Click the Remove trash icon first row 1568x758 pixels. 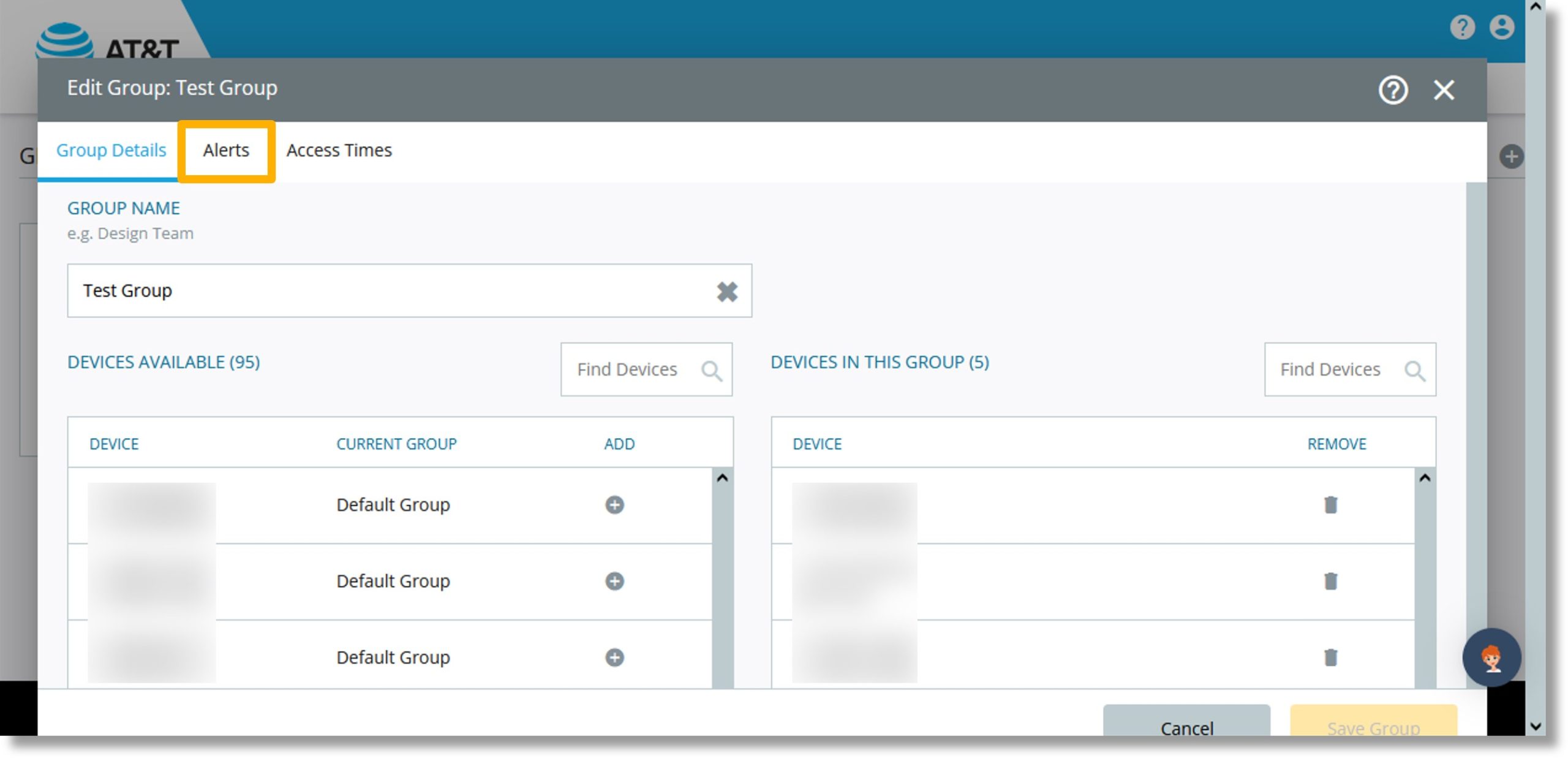point(1331,504)
